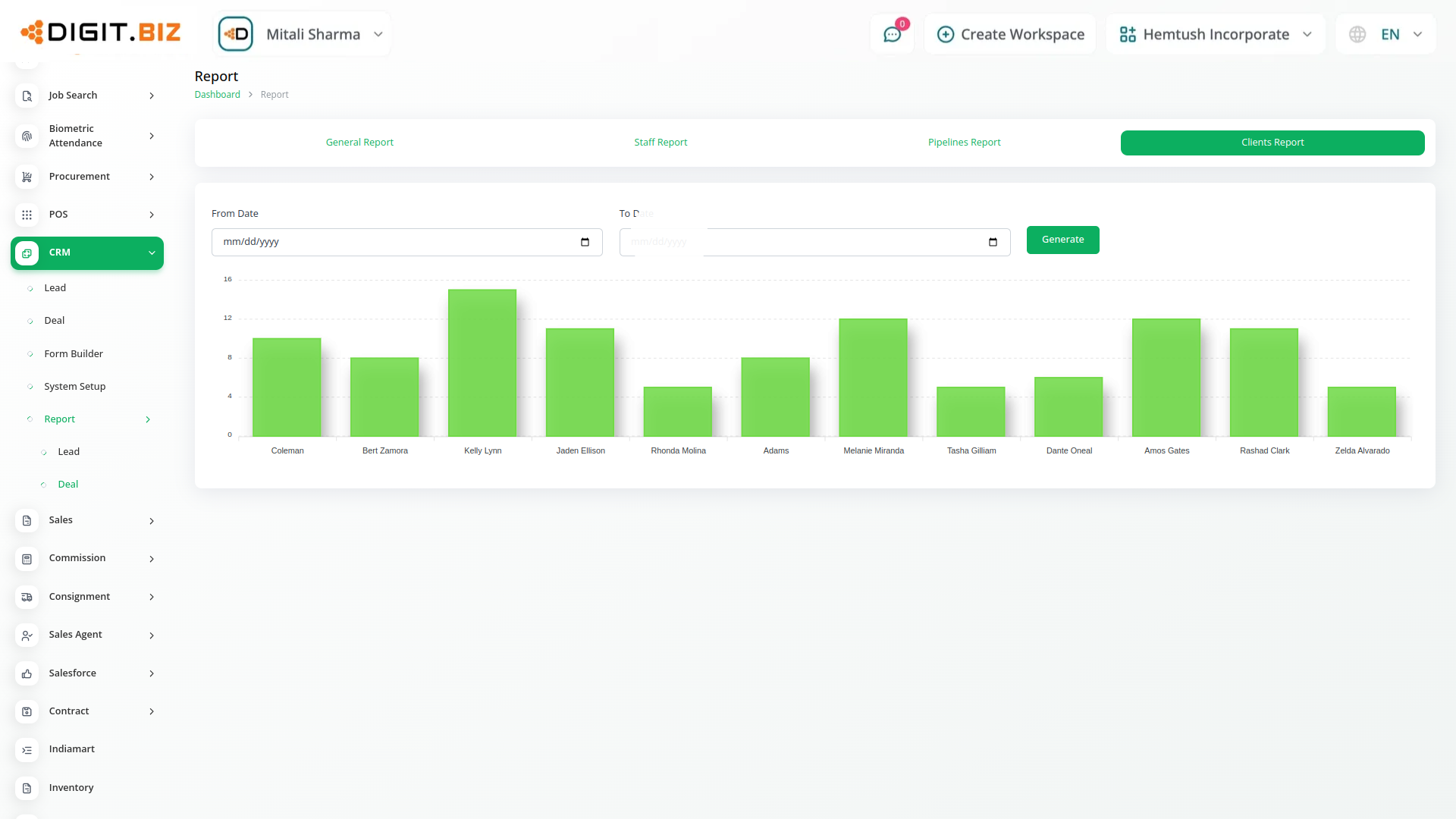Expand the Sales menu chevron
Viewport: 1456px width, 819px height.
click(x=152, y=521)
